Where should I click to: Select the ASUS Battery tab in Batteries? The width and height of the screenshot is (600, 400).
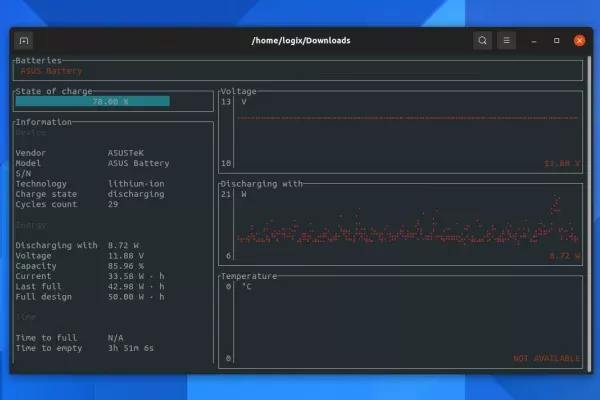[51, 71]
